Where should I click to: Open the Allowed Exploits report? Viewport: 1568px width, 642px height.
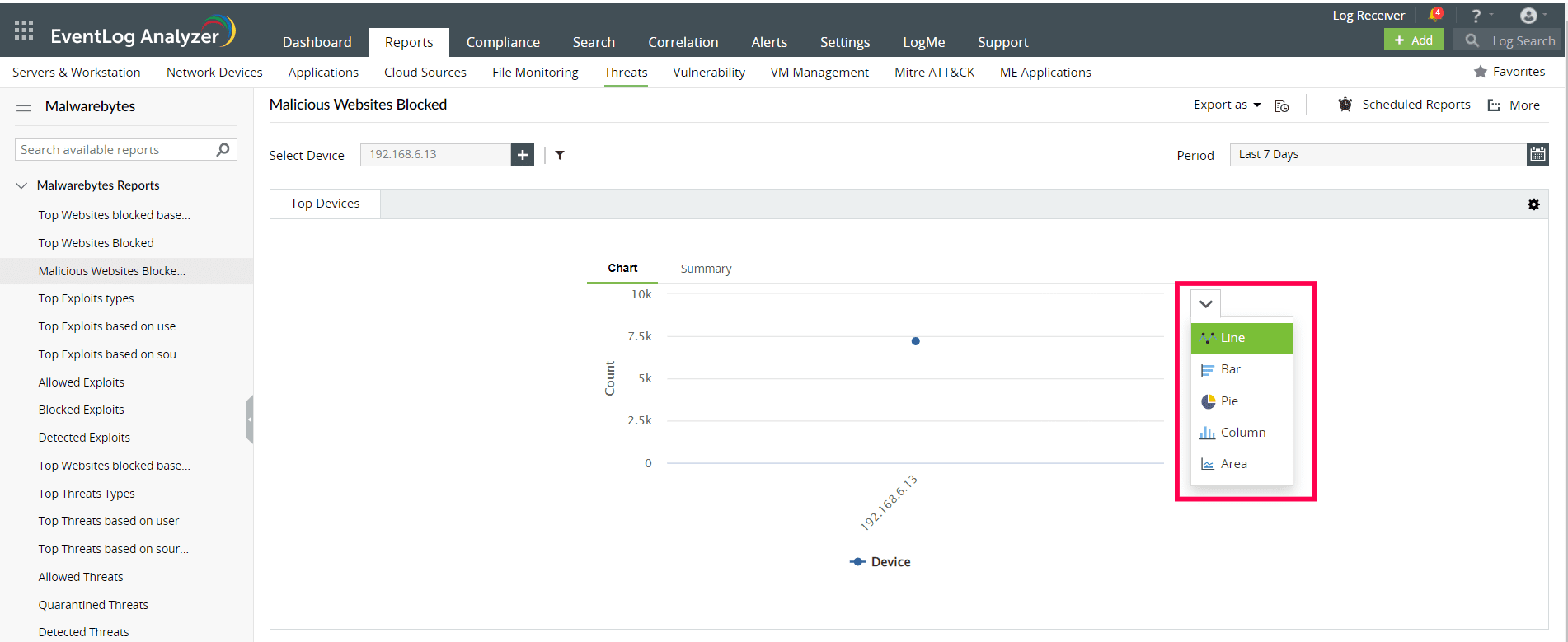pyautogui.click(x=81, y=382)
